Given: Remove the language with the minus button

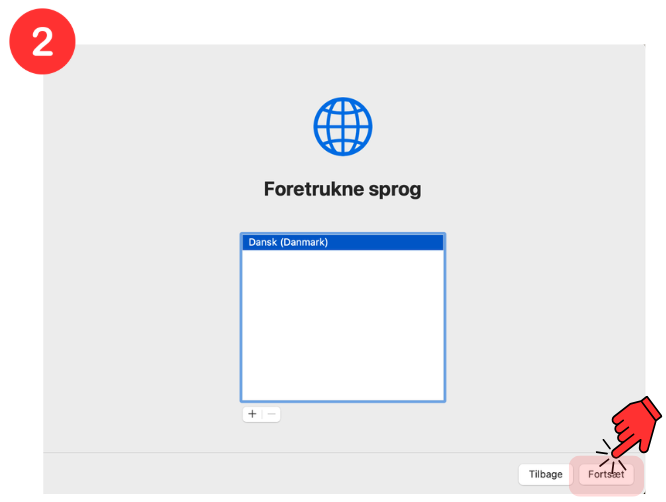Looking at the screenshot, I should [271, 414].
